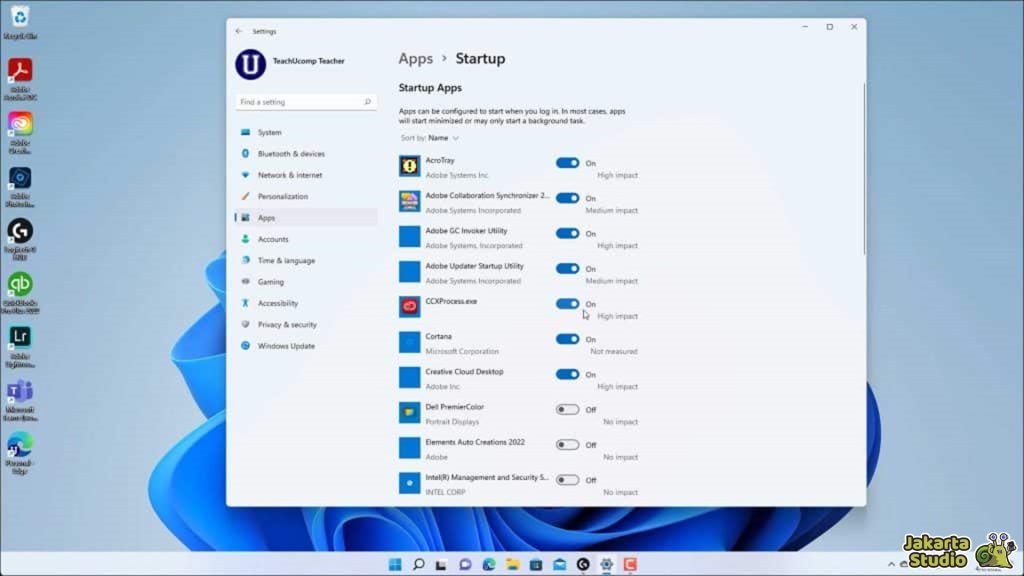Click the AcroTray app icon
Viewport: 1024px width, 576px height.
[409, 166]
